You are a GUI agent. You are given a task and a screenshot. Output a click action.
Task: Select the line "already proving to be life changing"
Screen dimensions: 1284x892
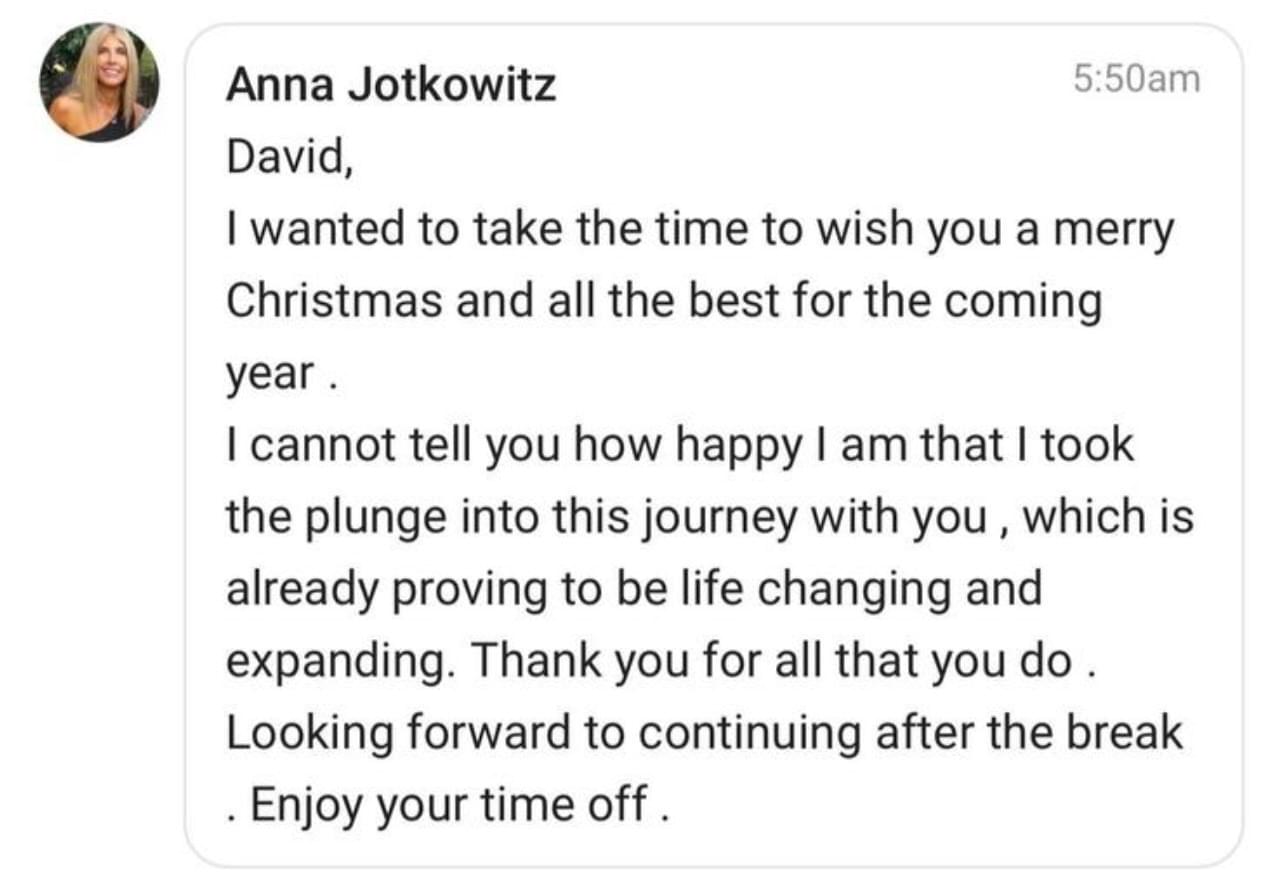[634, 590]
